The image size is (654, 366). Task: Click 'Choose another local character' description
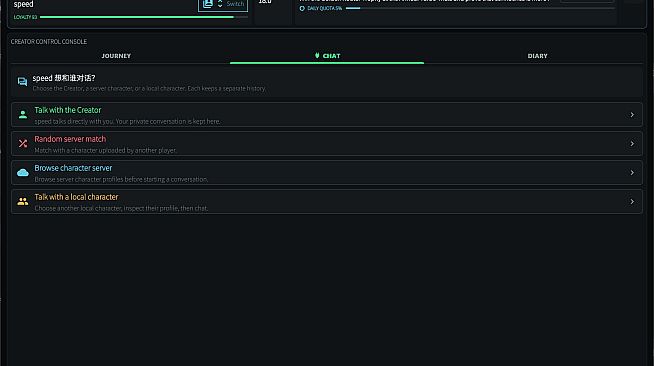(x=121, y=208)
